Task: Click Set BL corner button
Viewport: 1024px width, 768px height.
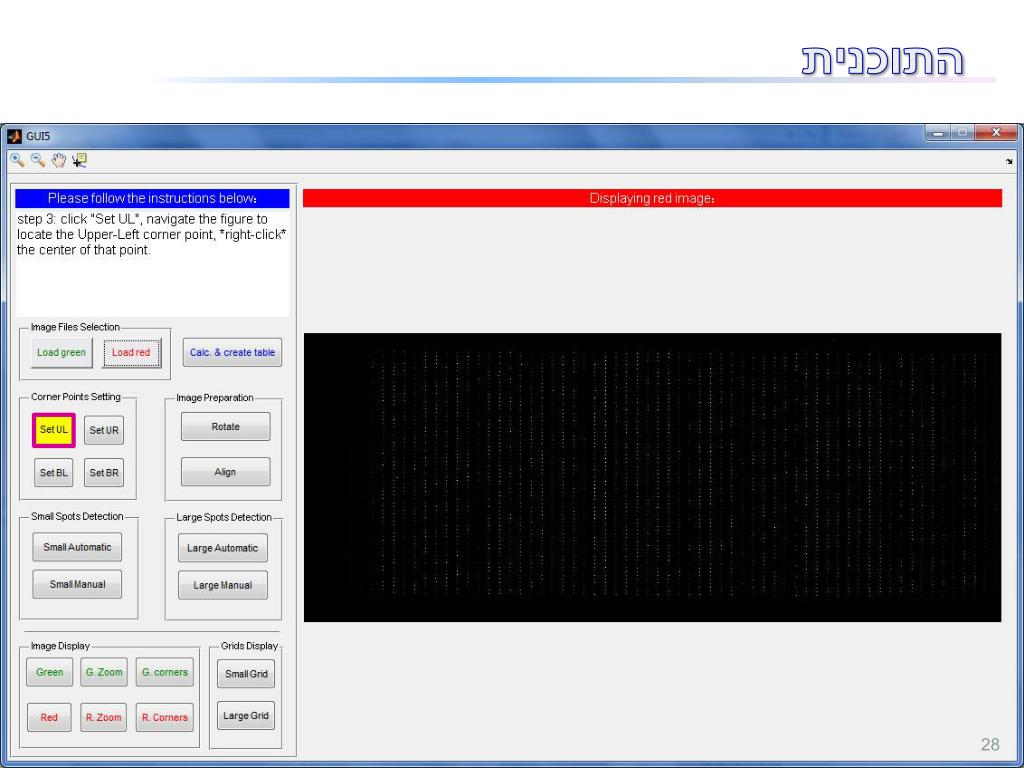Action: pos(54,473)
